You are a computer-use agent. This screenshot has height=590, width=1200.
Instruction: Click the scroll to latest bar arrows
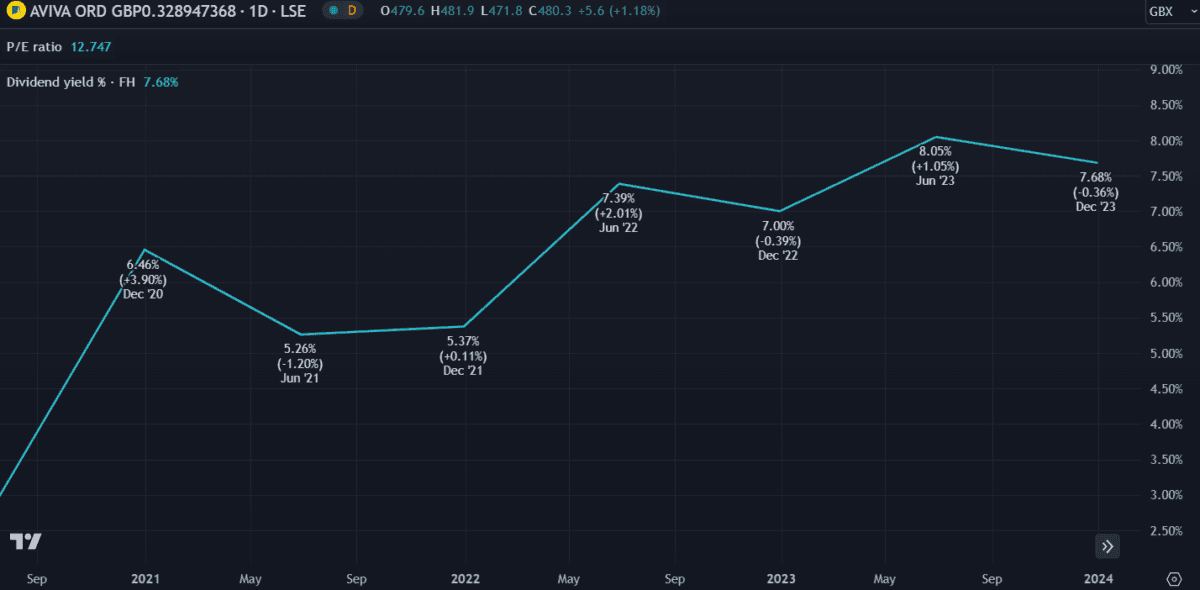(1107, 546)
